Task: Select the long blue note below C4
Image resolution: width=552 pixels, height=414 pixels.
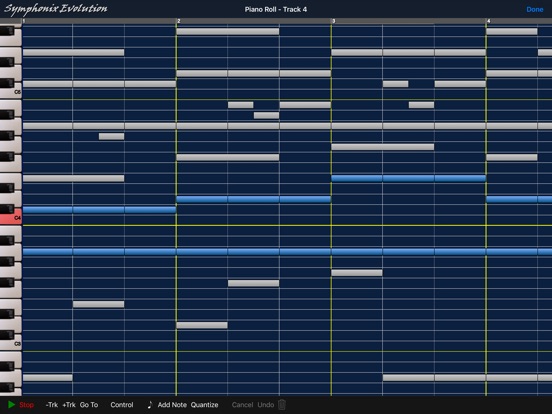Action: tap(287, 252)
